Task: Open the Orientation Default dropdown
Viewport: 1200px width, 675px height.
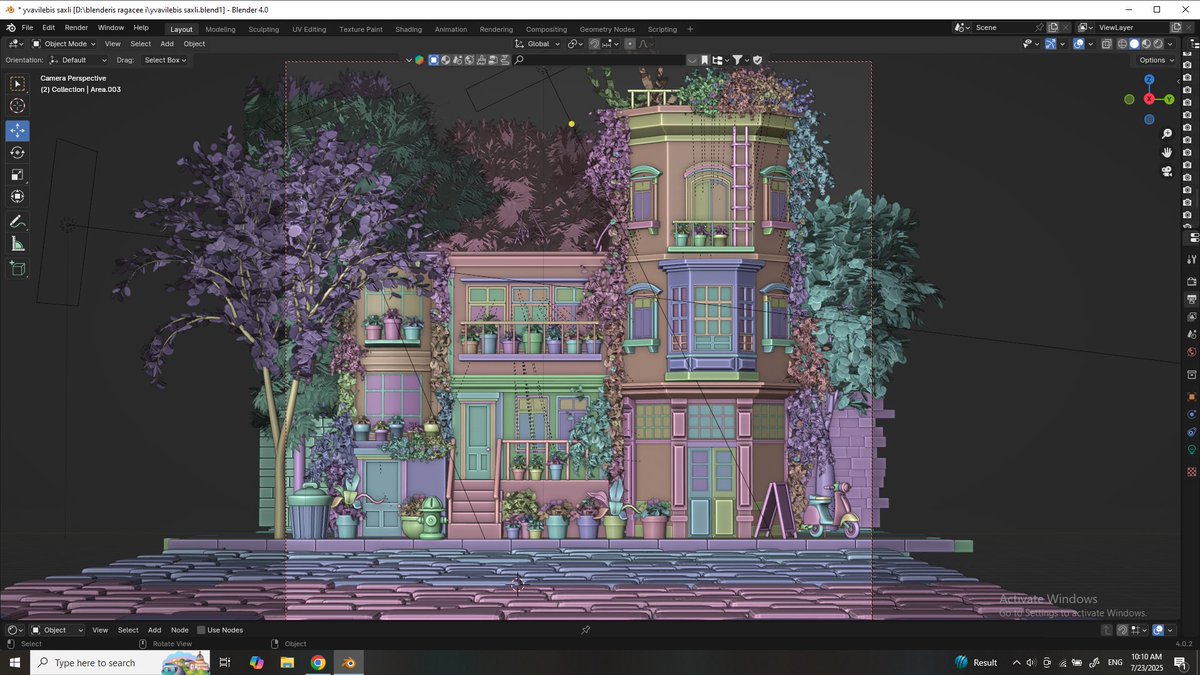Action: click(x=78, y=60)
